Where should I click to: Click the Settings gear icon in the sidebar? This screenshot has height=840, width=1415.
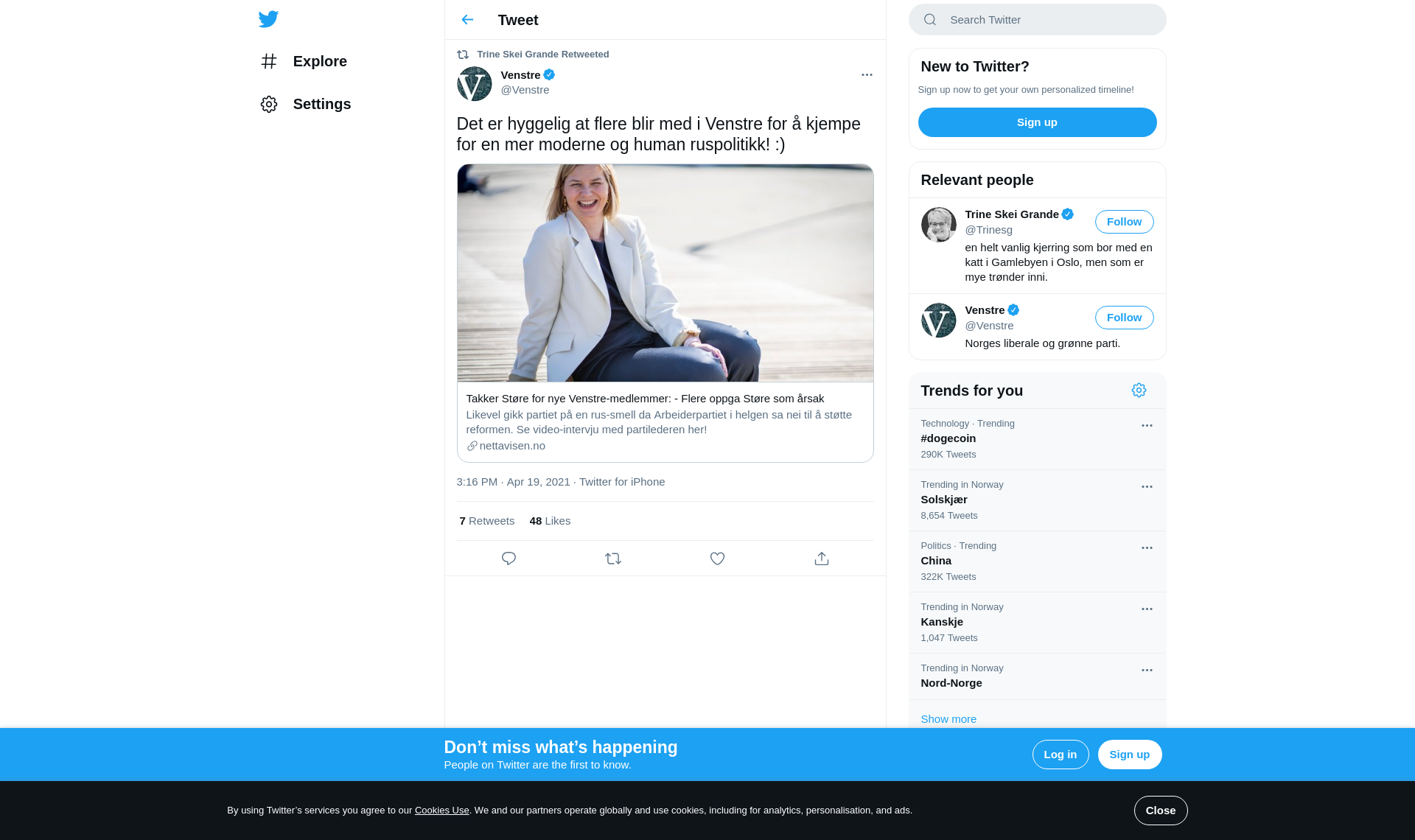click(269, 104)
